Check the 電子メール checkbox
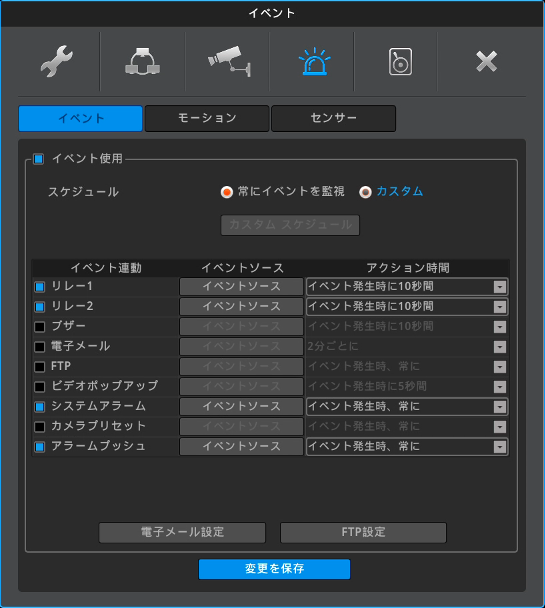Viewport: 545px width, 608px height. (40, 347)
